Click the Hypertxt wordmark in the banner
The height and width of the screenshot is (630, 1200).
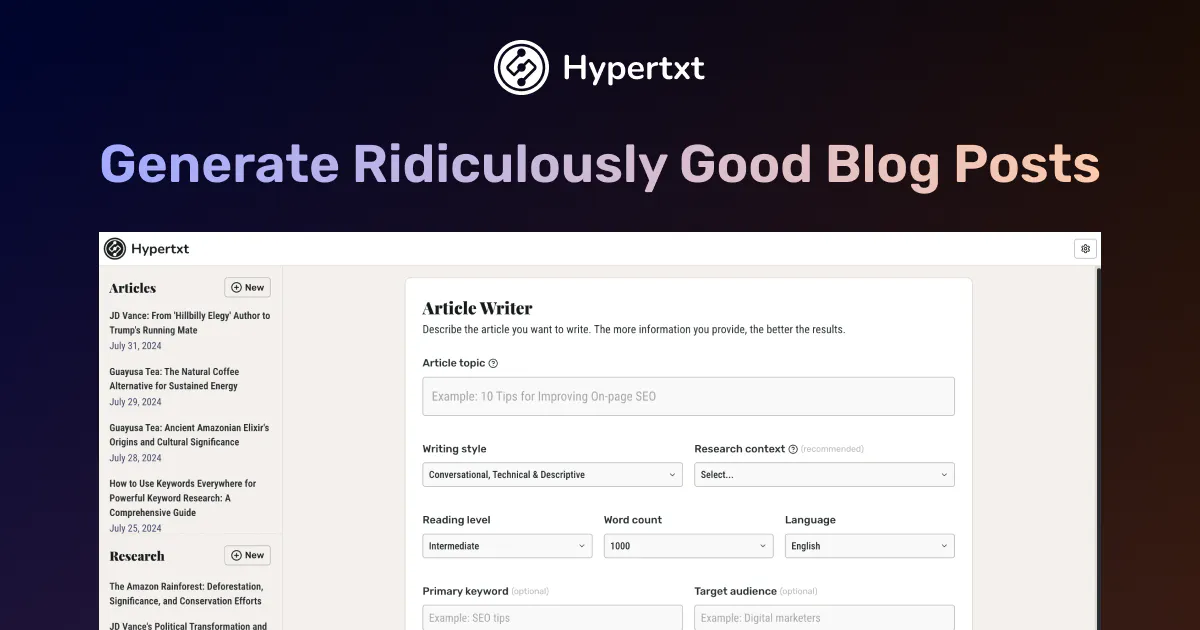pyautogui.click(x=634, y=68)
